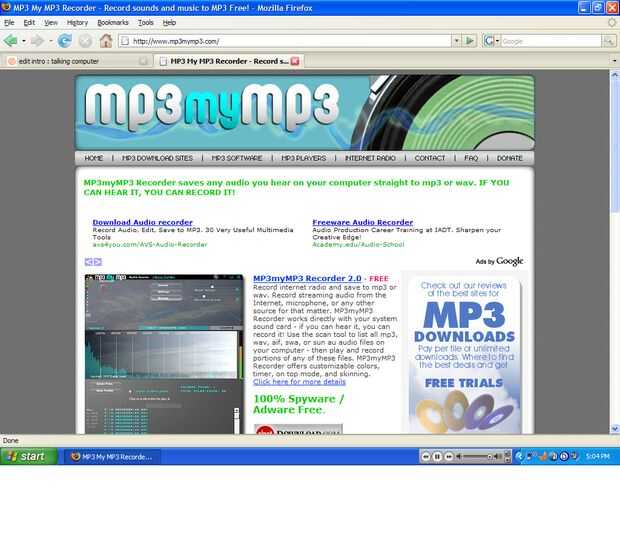Open the History menu
This screenshot has height=552, width=620.
(78, 23)
